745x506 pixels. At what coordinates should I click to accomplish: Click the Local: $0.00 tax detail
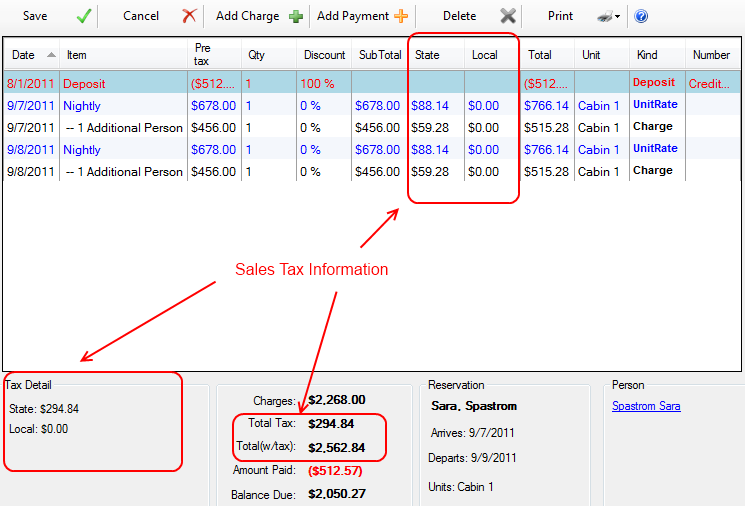38,429
